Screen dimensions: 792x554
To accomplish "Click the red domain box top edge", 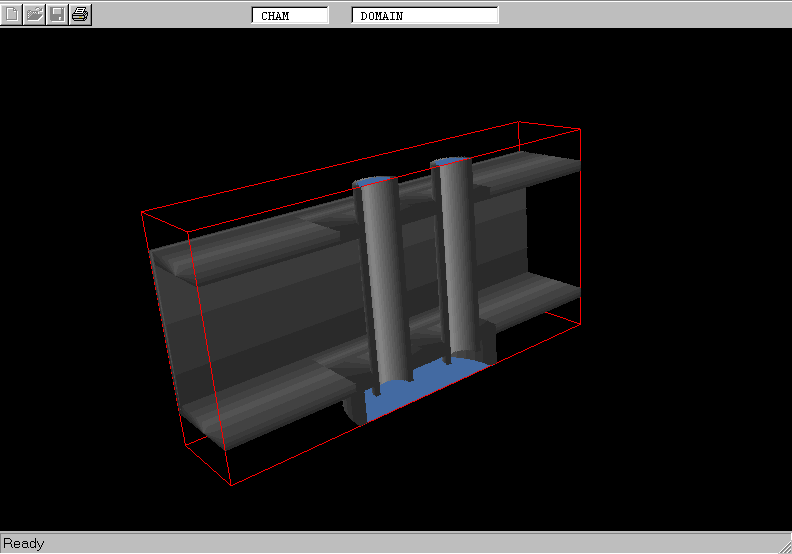I will tap(330, 166).
